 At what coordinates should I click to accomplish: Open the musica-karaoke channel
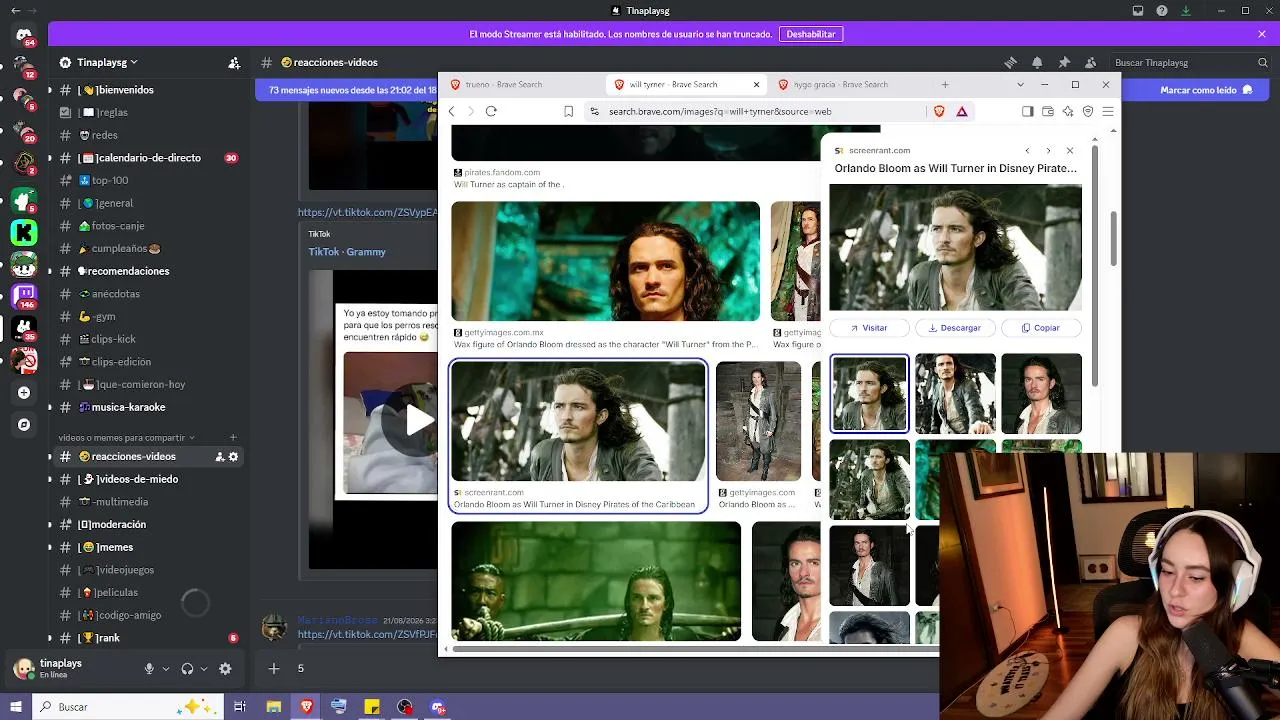coord(145,407)
